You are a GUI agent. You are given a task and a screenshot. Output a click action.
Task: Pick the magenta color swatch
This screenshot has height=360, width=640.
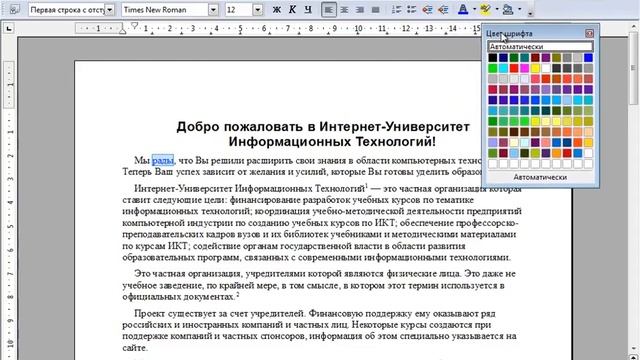click(524, 68)
